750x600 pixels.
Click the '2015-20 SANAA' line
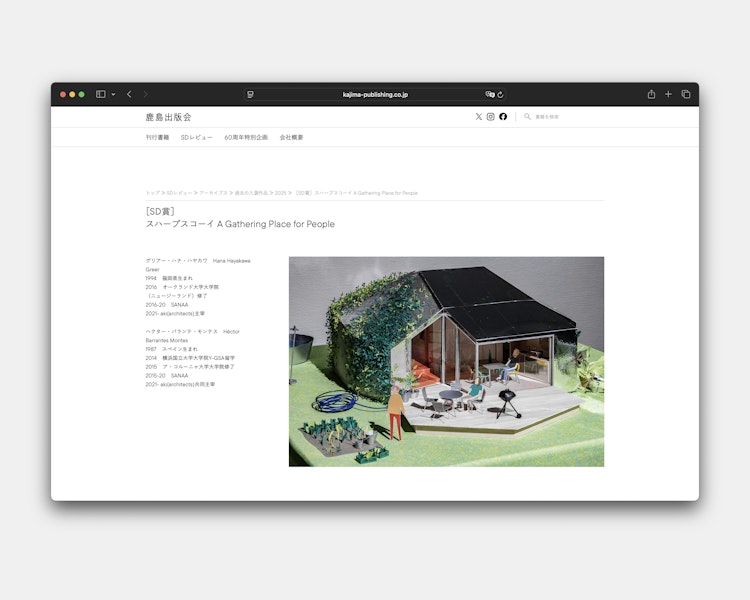pos(166,376)
